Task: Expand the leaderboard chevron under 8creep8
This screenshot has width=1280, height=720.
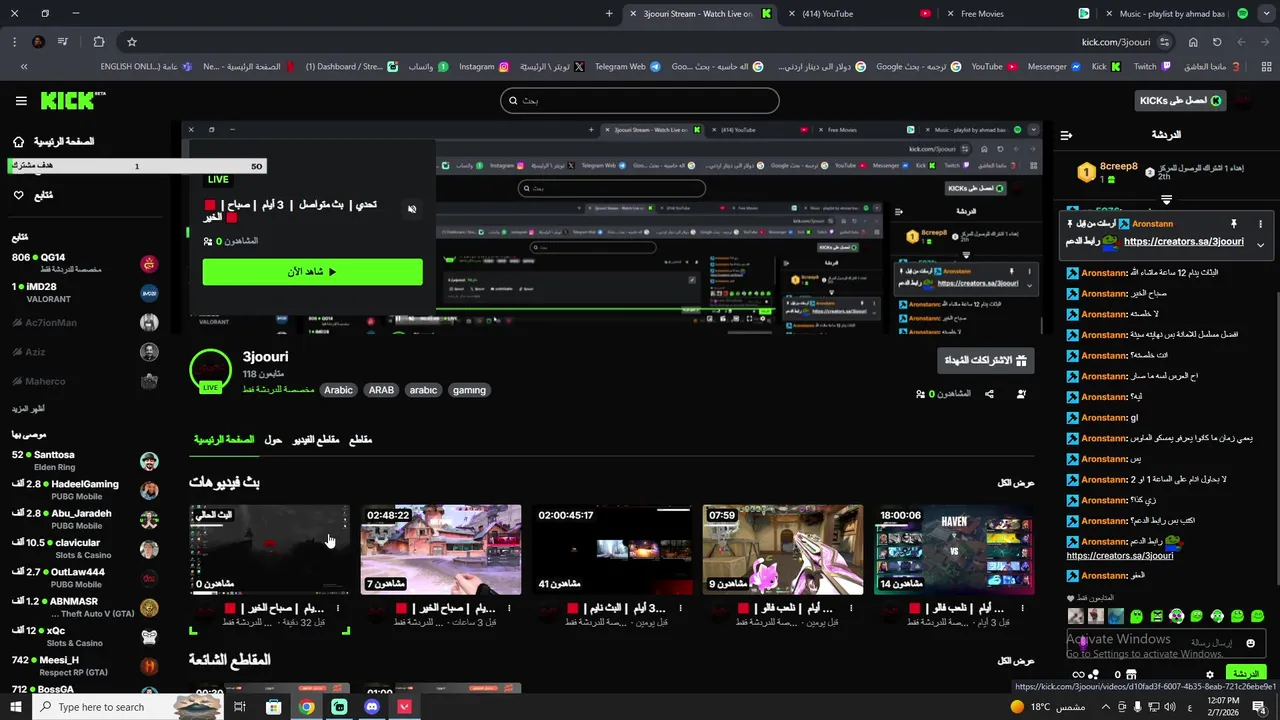Action: point(1166,200)
